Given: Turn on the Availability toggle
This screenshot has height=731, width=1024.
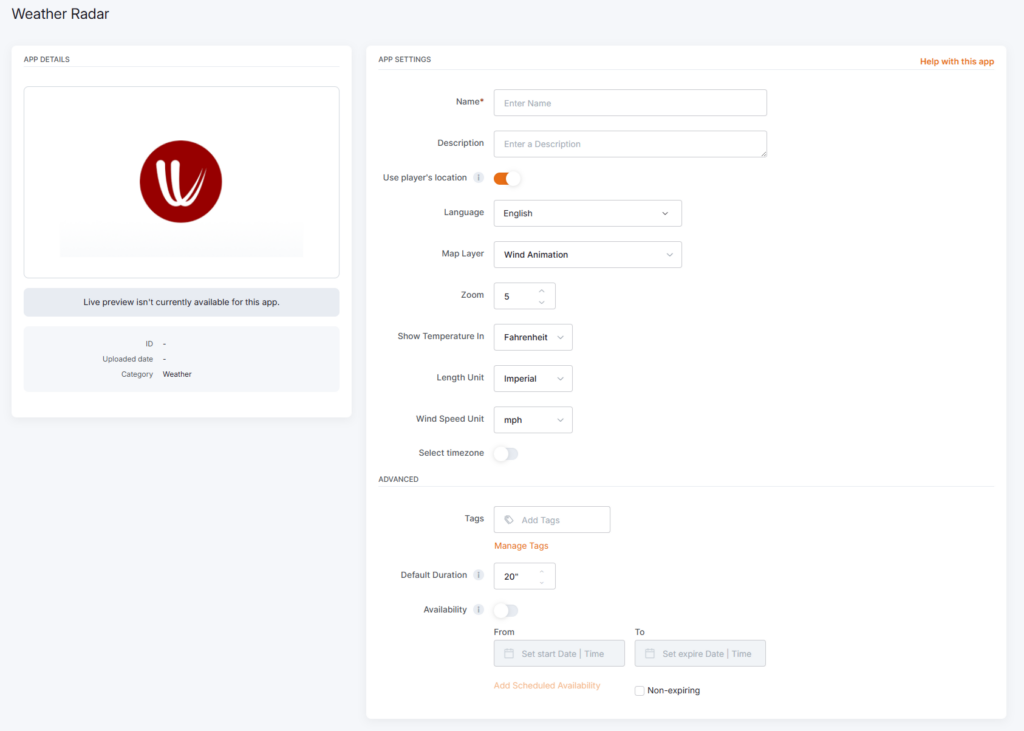Looking at the screenshot, I should pyautogui.click(x=506, y=610).
